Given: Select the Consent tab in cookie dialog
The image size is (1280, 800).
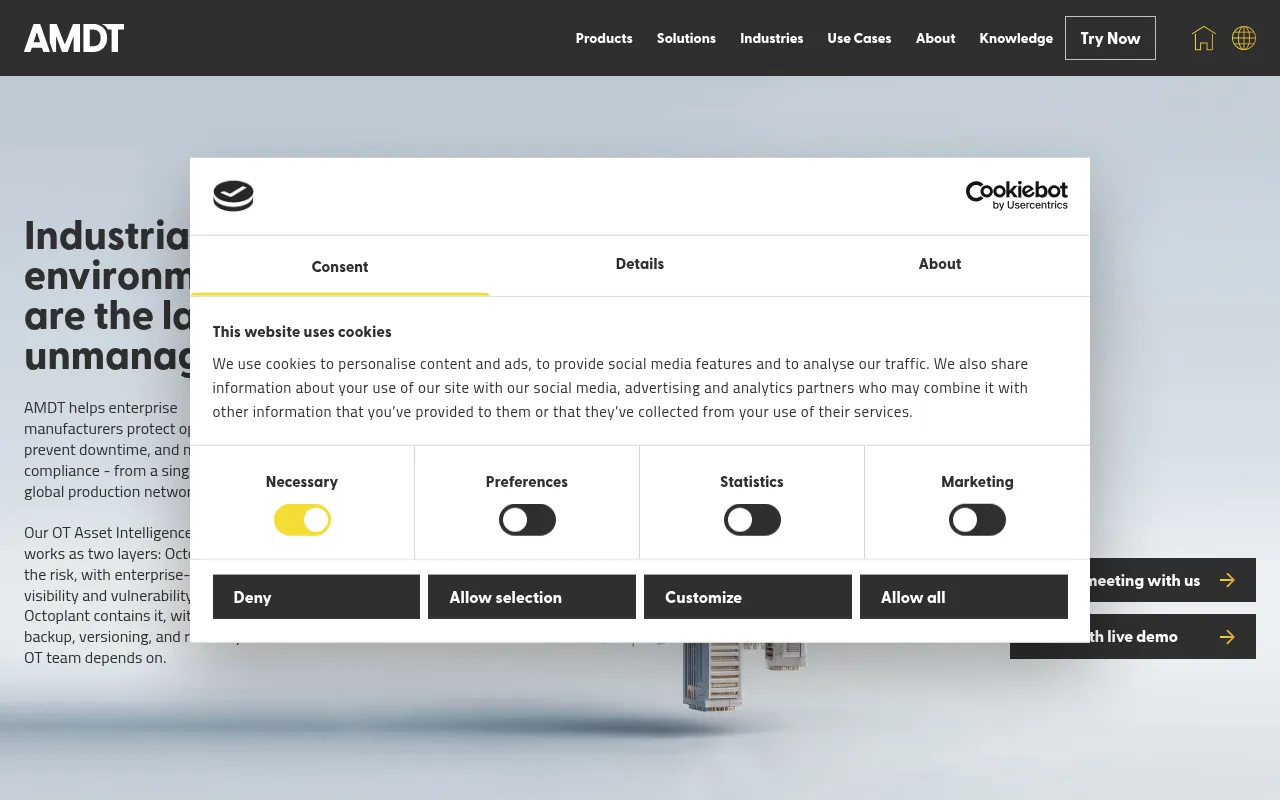Looking at the screenshot, I should (x=340, y=266).
